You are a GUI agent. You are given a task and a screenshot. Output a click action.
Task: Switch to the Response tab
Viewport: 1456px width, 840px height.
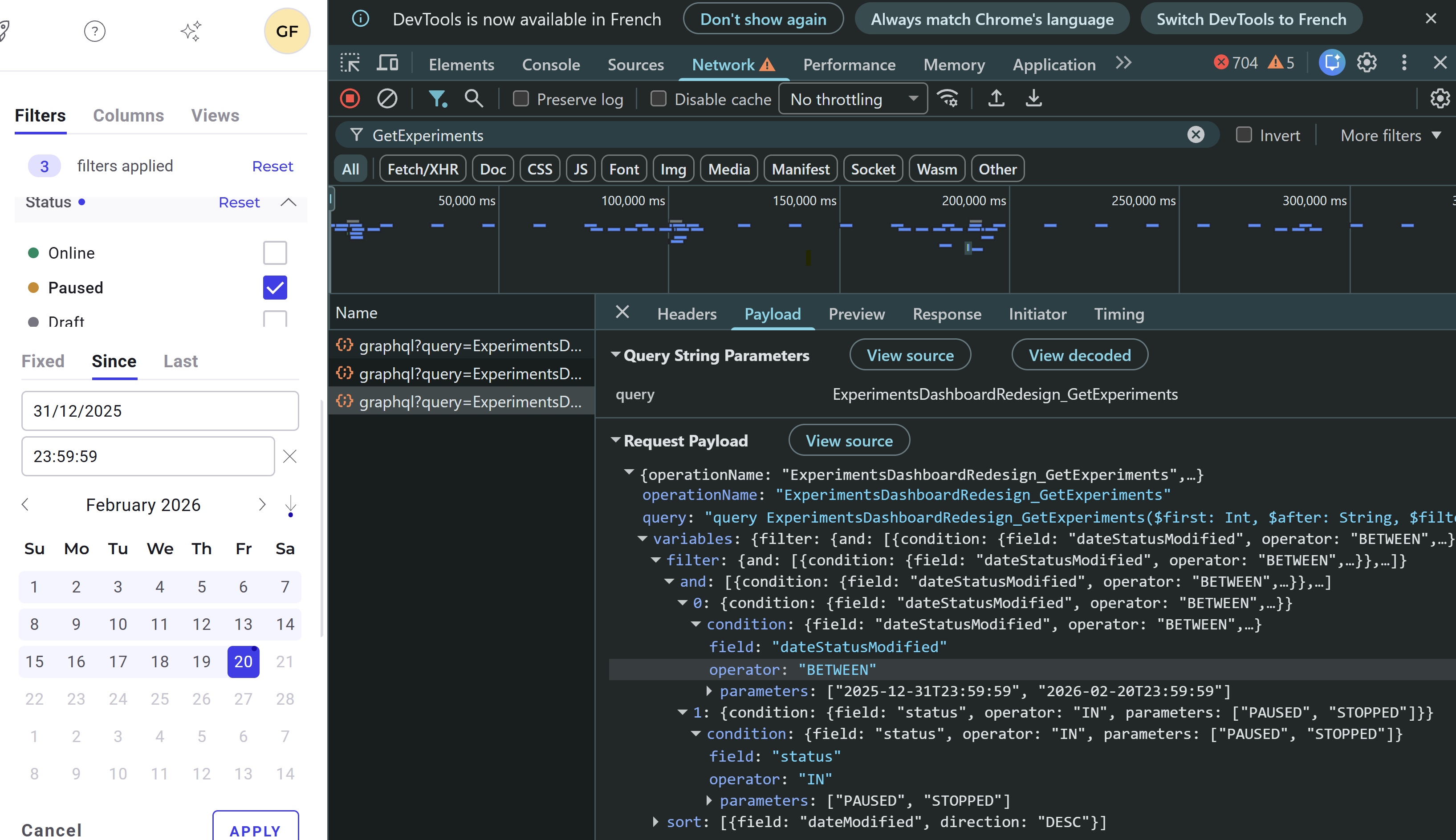pyautogui.click(x=947, y=314)
